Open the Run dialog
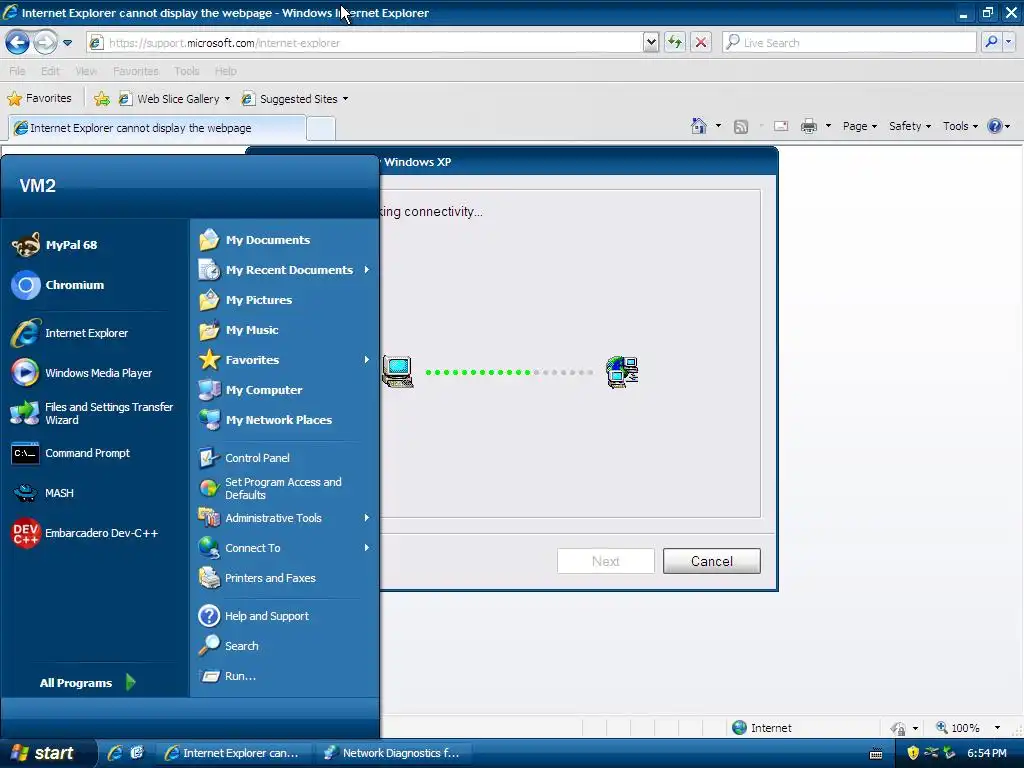1024x768 pixels. pos(227,676)
